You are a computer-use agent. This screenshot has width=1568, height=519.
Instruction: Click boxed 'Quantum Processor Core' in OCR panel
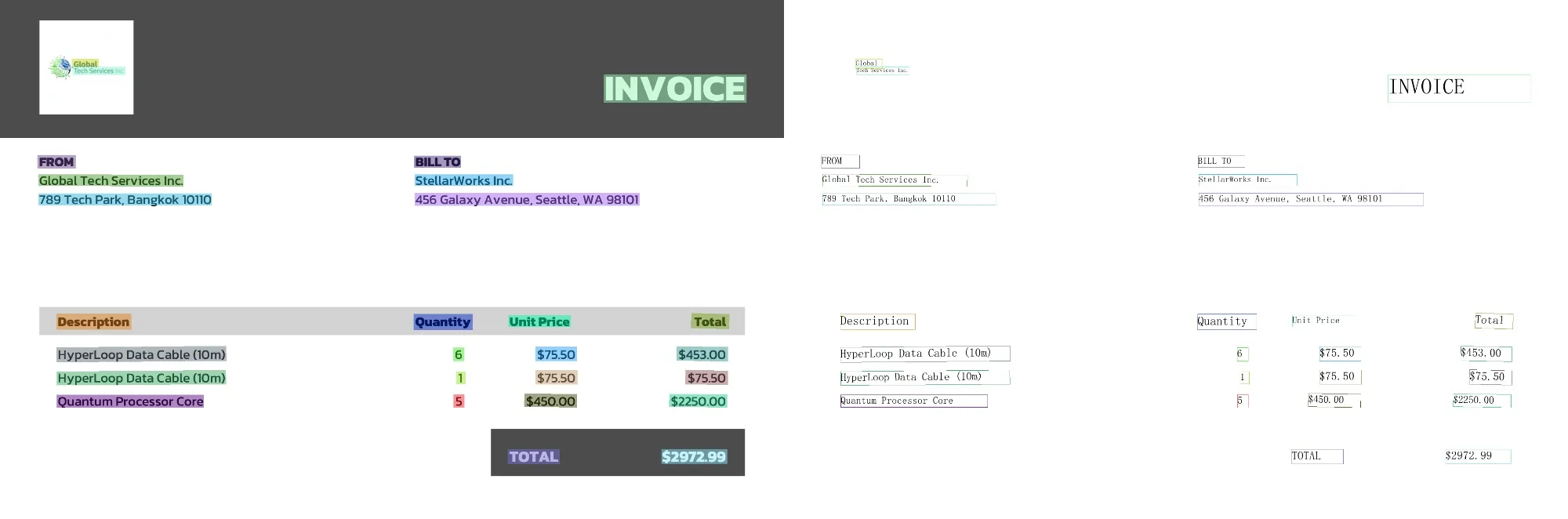[913, 401]
